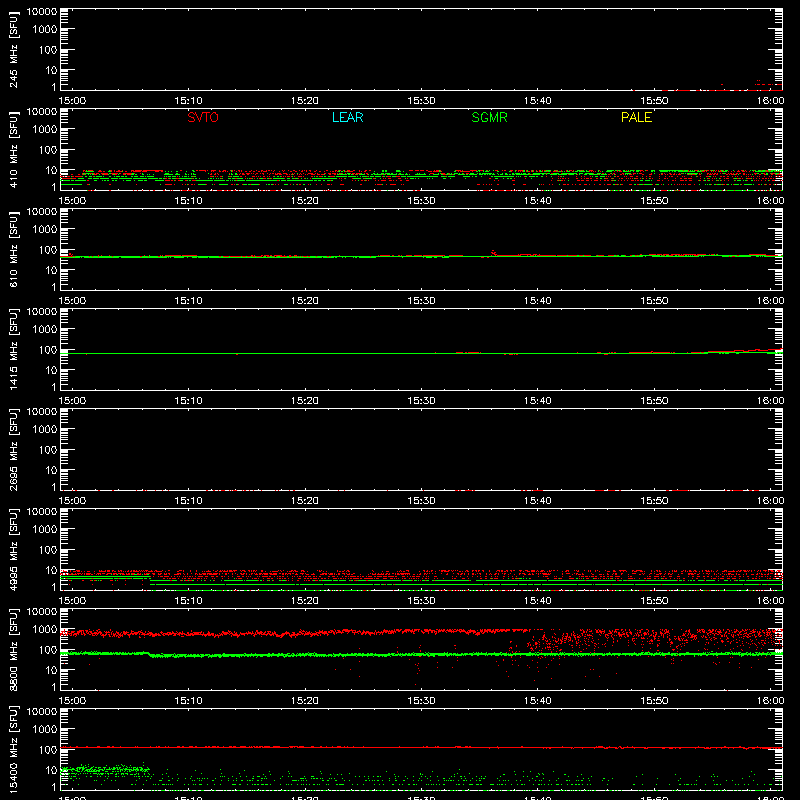The width and height of the screenshot is (800, 800).
Task: Click the 15:20 tick label under 410 MHz panel
Action: [x=305, y=201]
